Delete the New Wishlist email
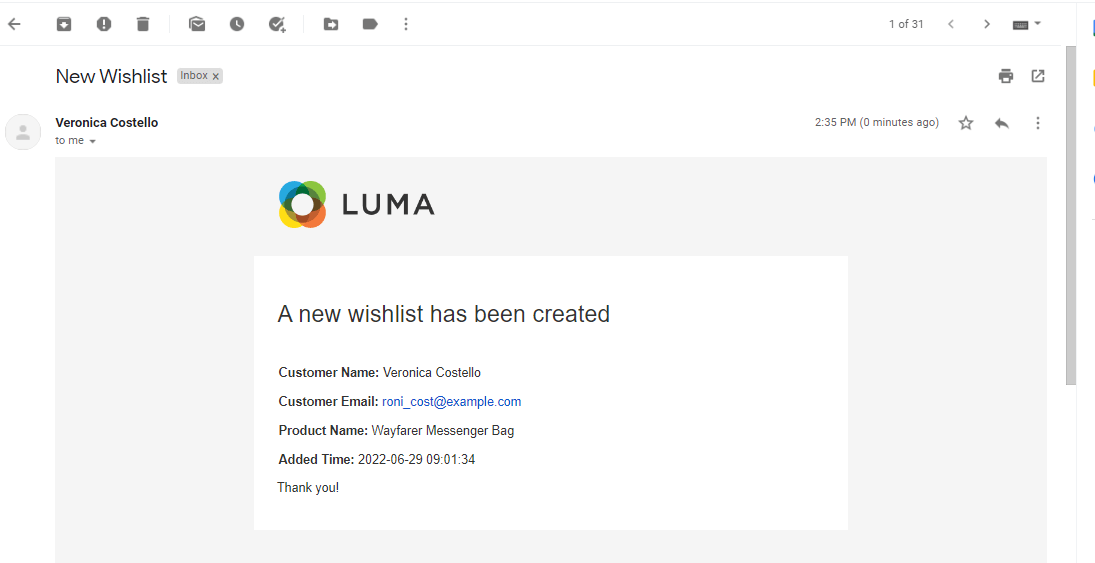 [x=143, y=24]
